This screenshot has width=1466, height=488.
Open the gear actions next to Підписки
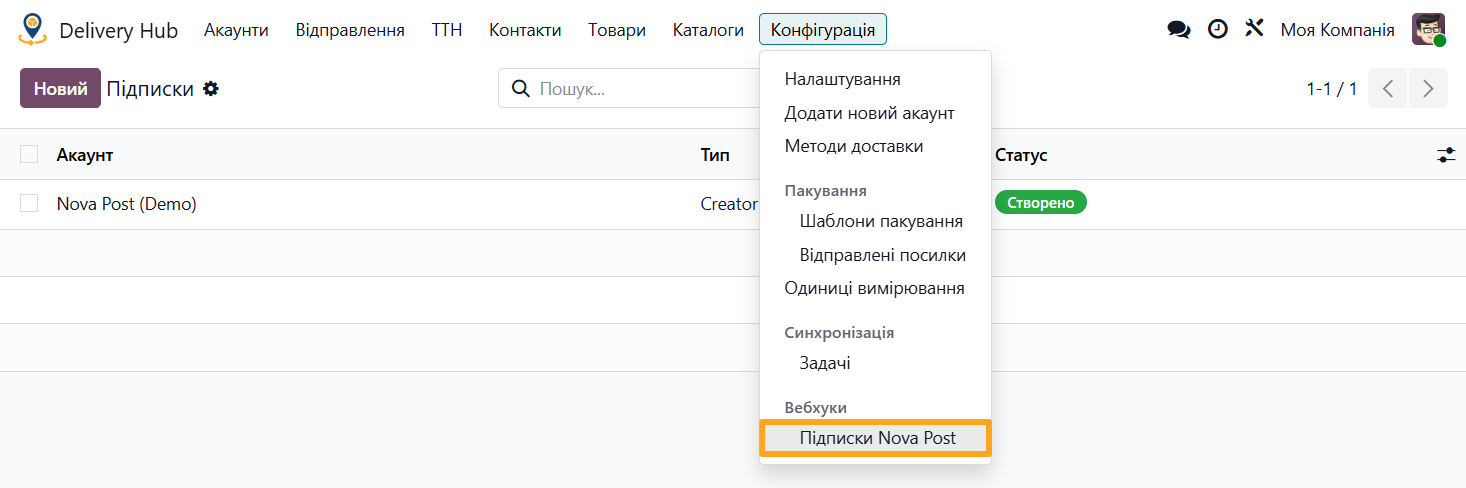(x=211, y=89)
